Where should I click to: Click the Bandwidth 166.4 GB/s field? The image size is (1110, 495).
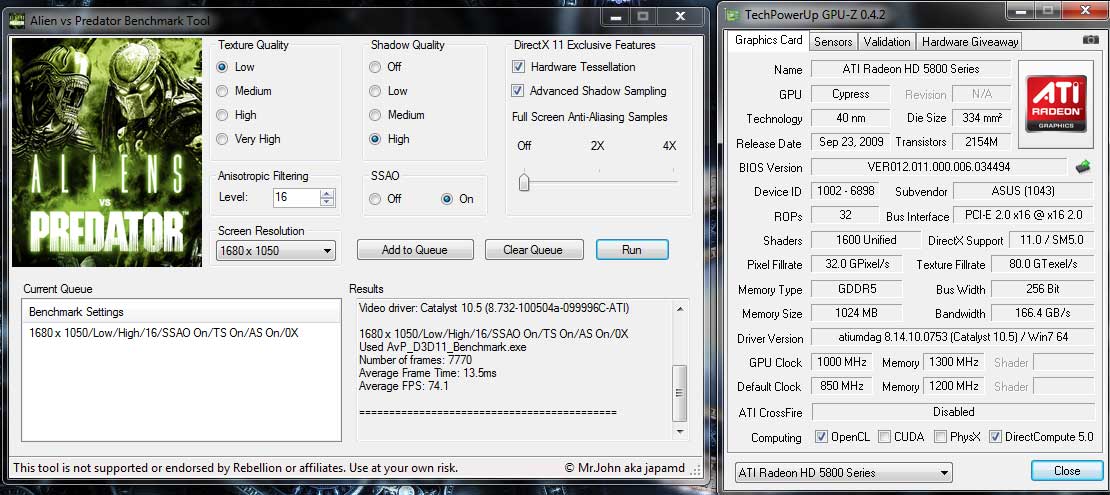pos(1042,313)
